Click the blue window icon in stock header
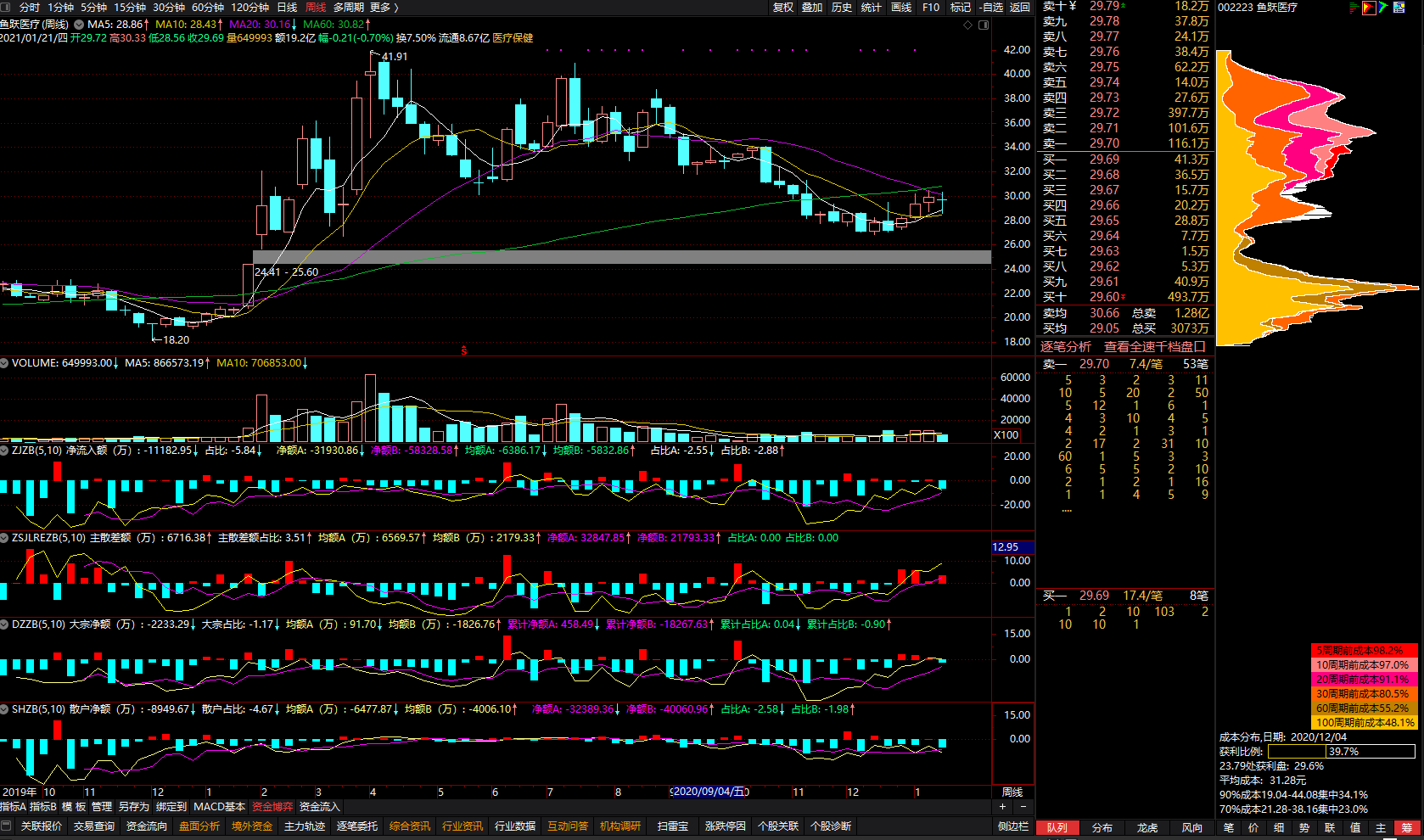This screenshot has height=840, width=1424. click(x=1399, y=8)
